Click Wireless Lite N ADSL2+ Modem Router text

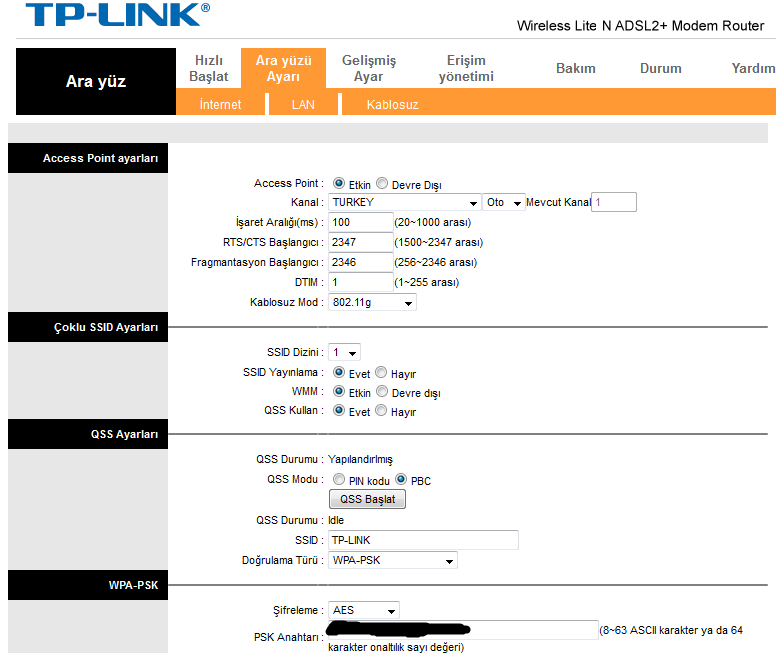pos(640,26)
